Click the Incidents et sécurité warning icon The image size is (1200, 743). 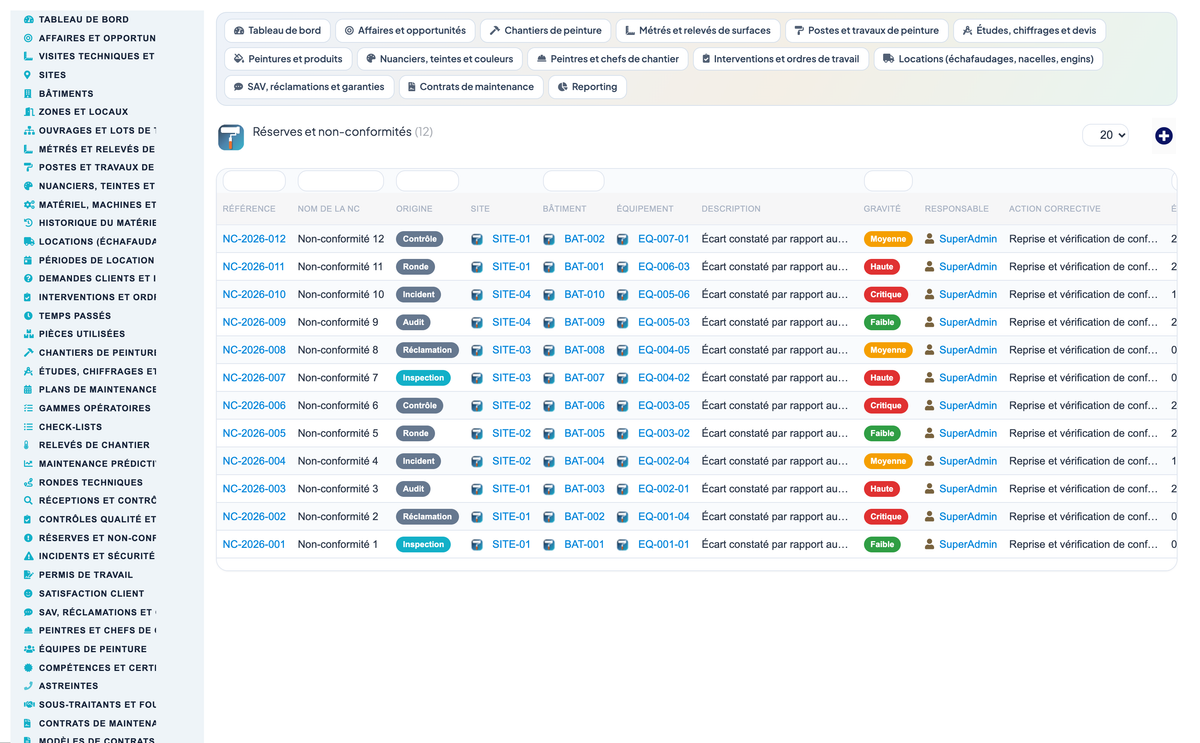pos(28,556)
